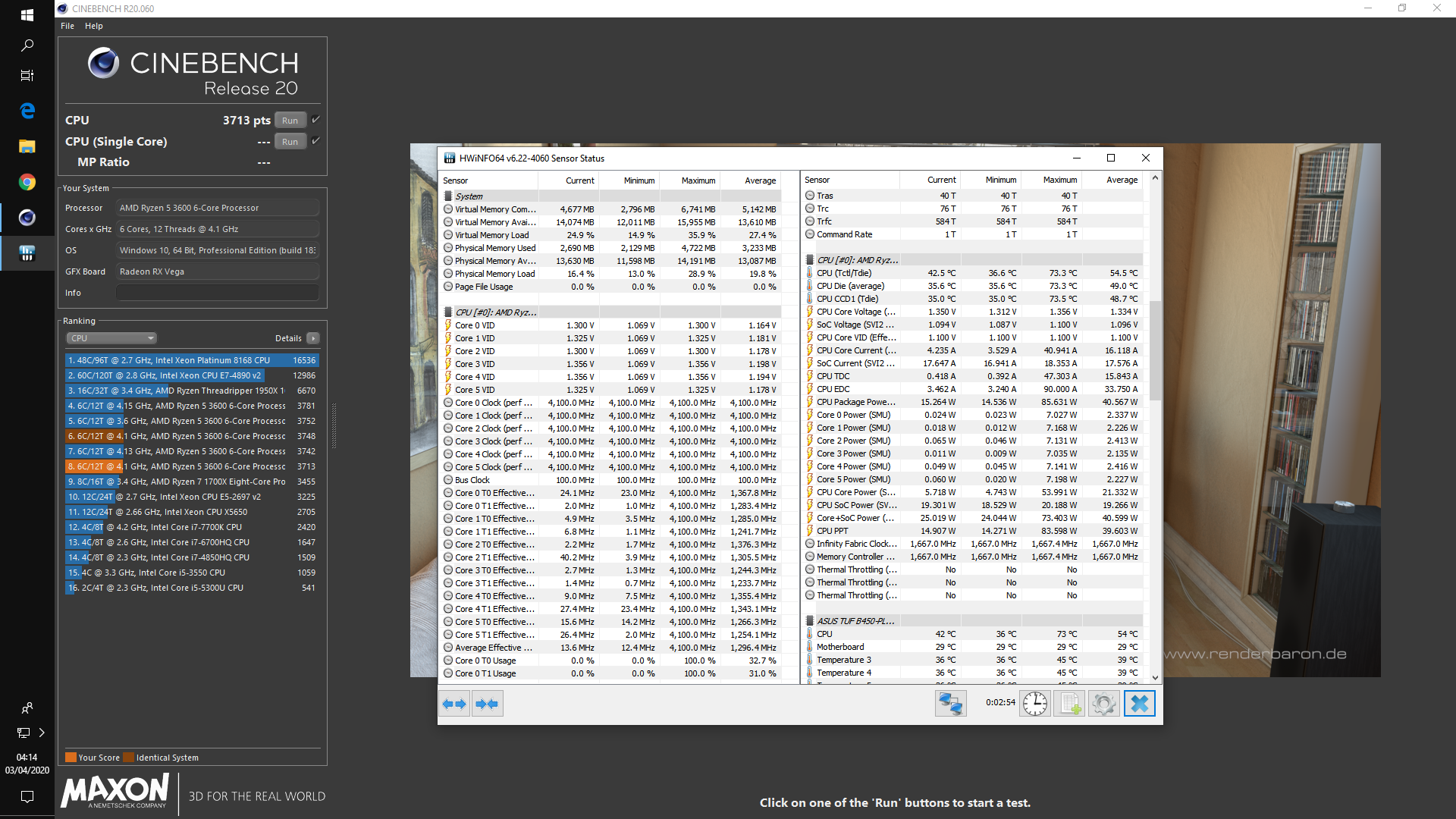Click the GFX Board field
The height and width of the screenshot is (819, 1456).
(x=218, y=271)
